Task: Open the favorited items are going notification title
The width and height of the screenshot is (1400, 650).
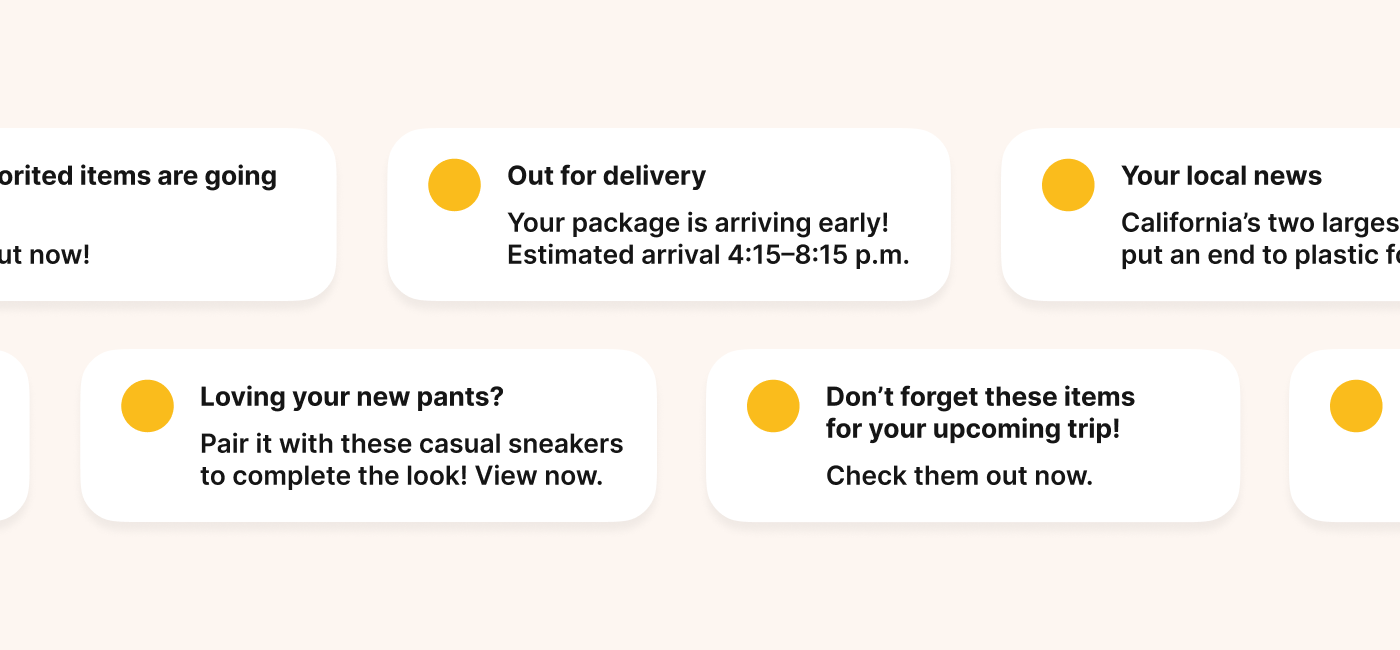Action: click(x=138, y=176)
